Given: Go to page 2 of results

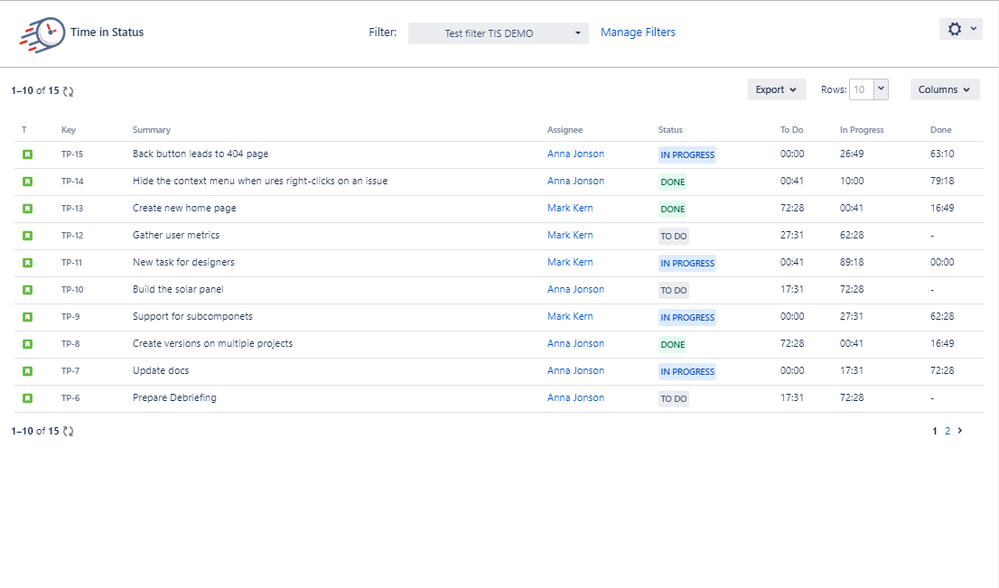Looking at the screenshot, I should click(x=947, y=431).
